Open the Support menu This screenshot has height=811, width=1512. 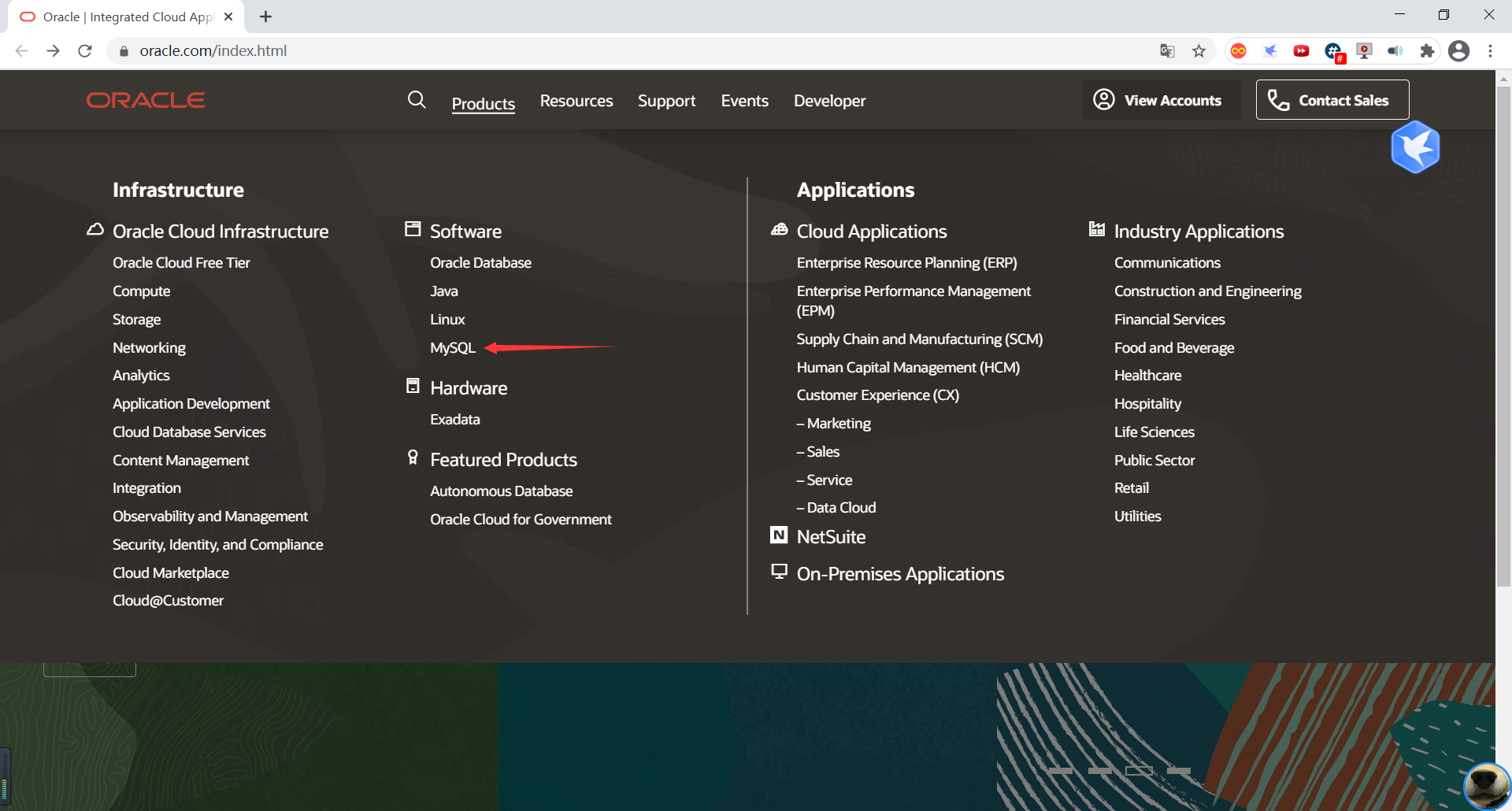(667, 101)
